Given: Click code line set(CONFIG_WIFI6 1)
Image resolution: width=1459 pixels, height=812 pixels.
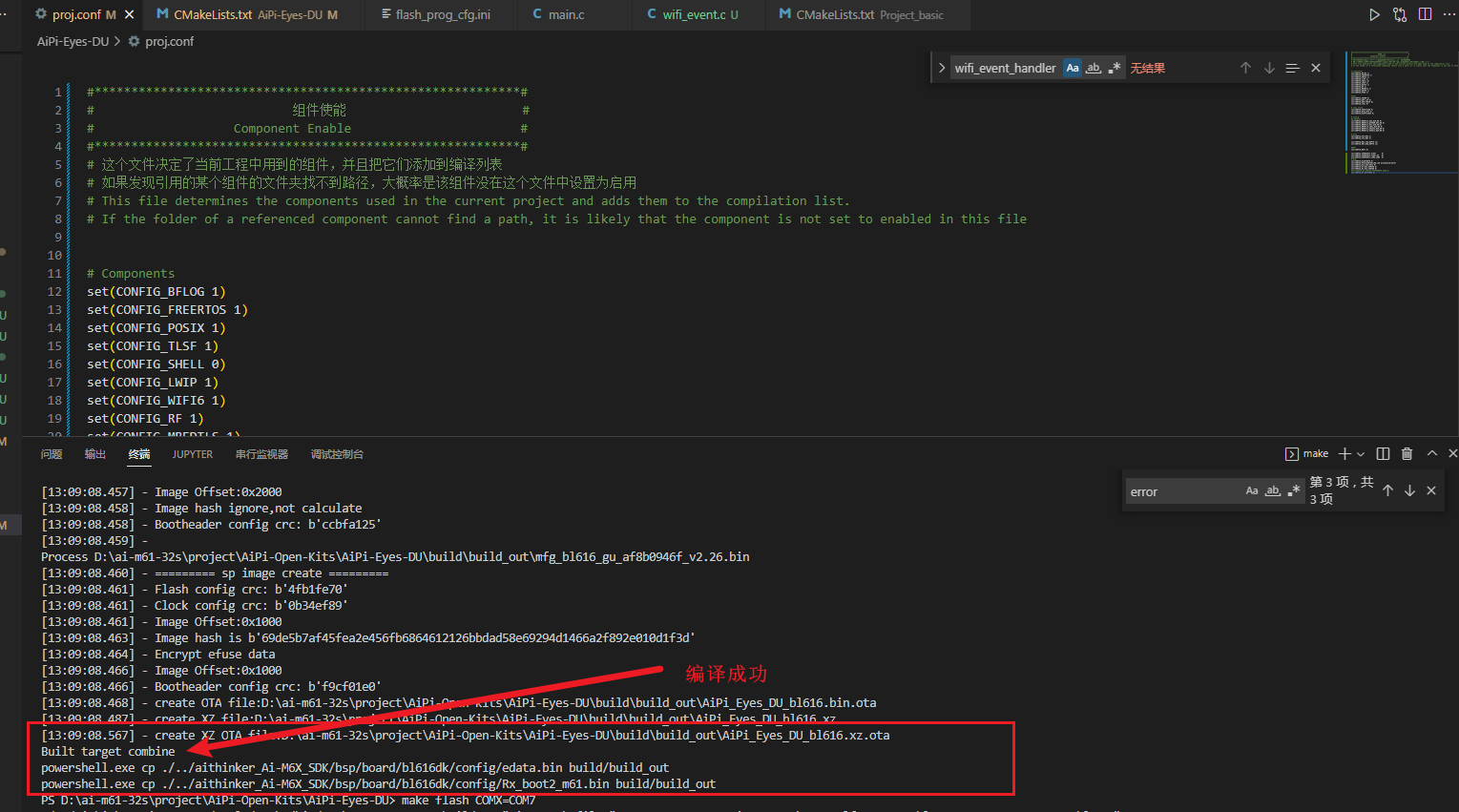Looking at the screenshot, I should 156,401.
